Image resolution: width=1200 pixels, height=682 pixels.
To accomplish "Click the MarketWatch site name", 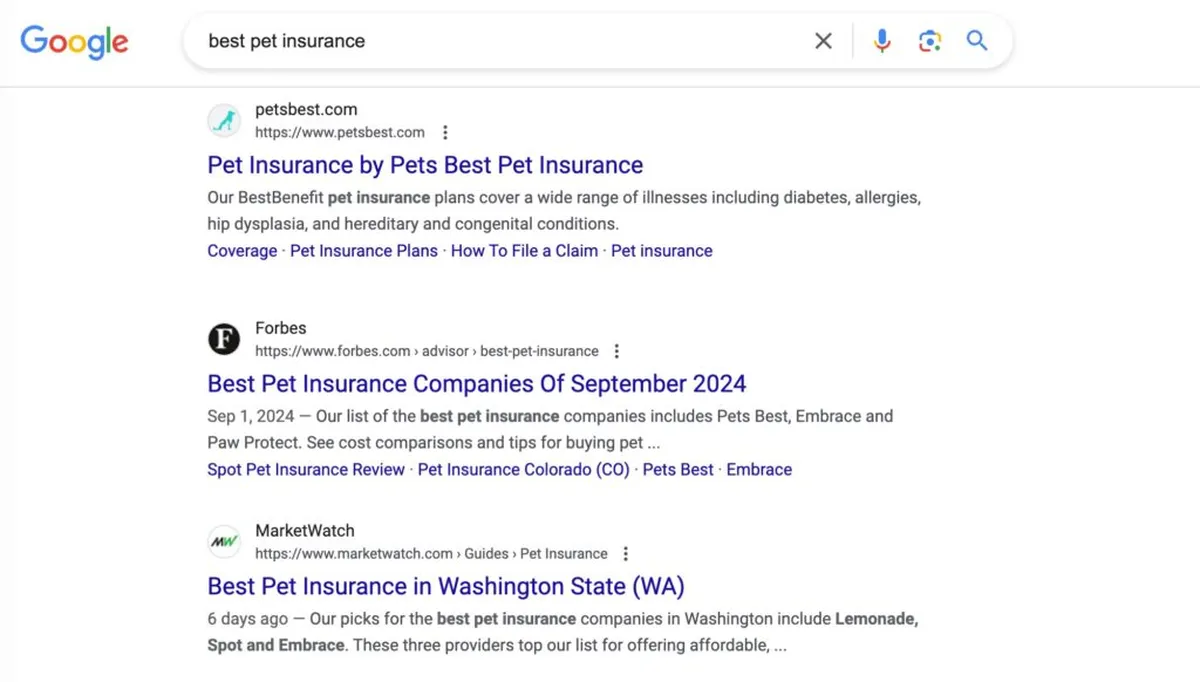I will coord(305,531).
